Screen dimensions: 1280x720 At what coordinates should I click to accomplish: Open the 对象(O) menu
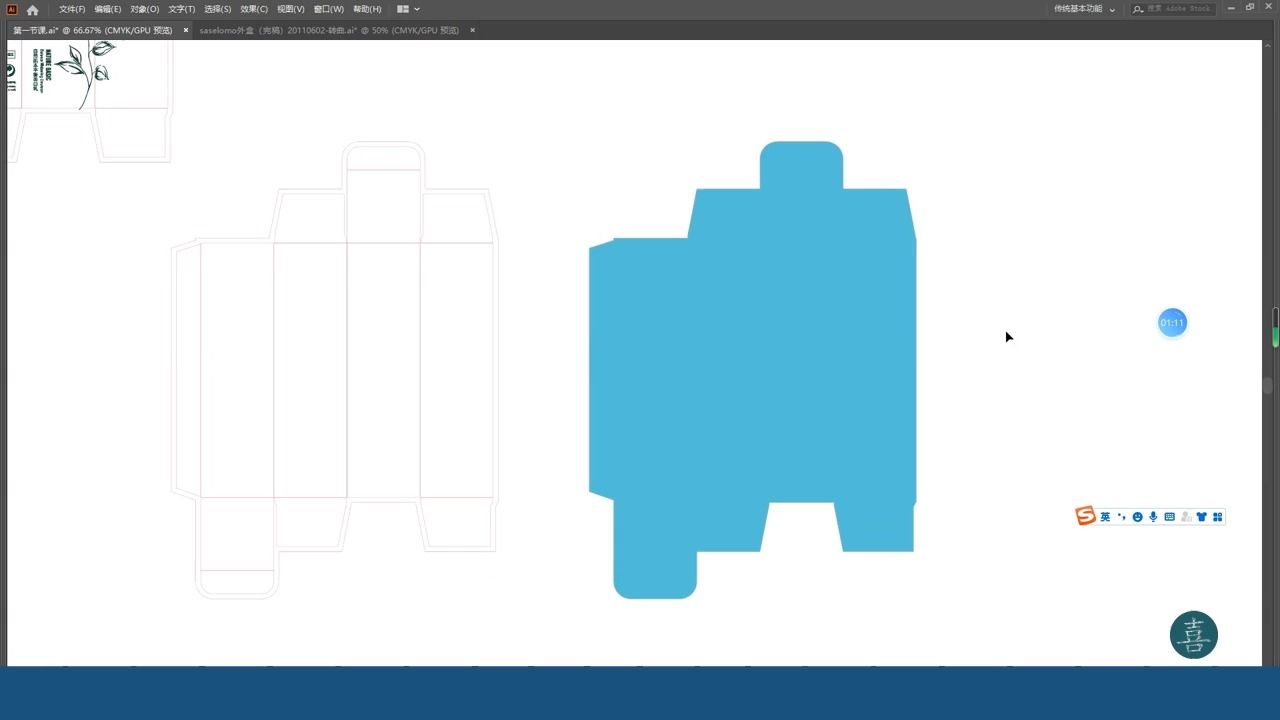tap(145, 9)
